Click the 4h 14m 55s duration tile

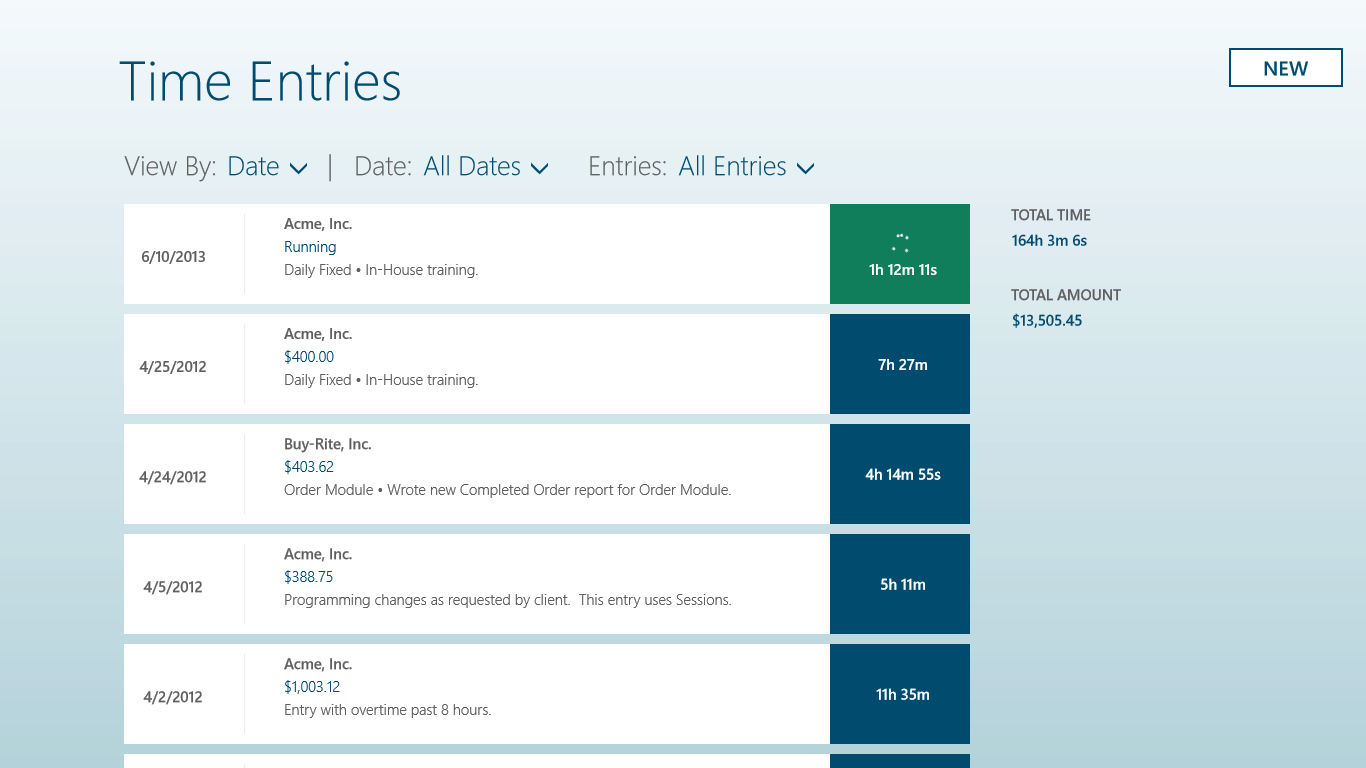tap(900, 474)
